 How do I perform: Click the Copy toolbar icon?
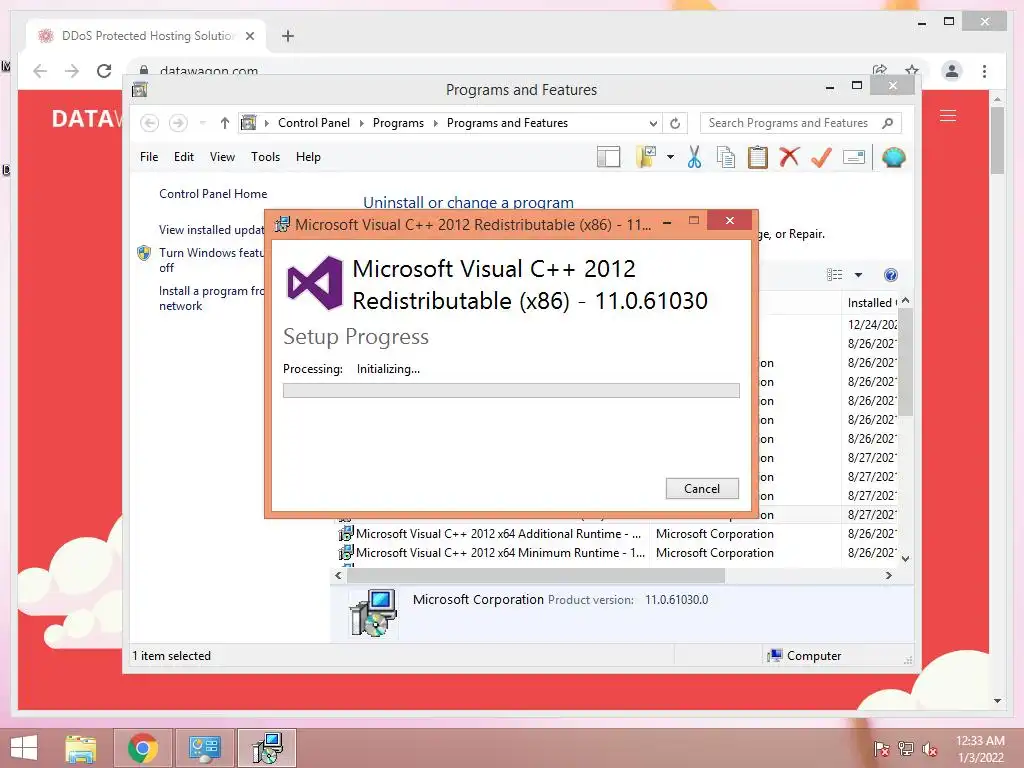726,157
